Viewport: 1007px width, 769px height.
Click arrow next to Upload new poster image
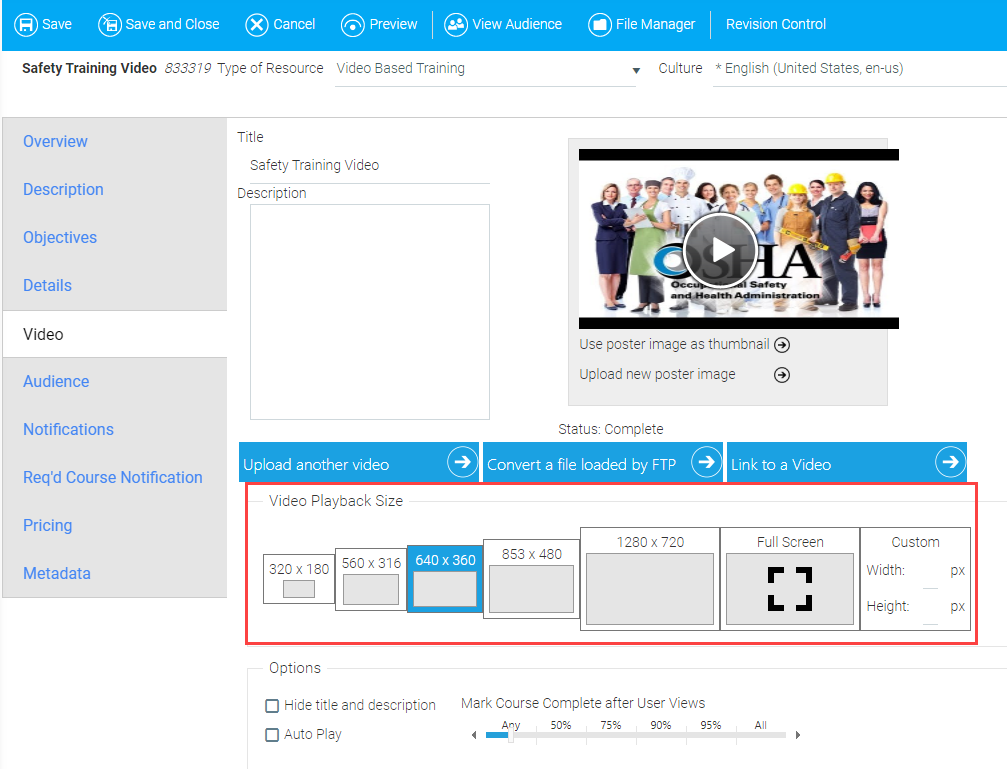coord(782,375)
